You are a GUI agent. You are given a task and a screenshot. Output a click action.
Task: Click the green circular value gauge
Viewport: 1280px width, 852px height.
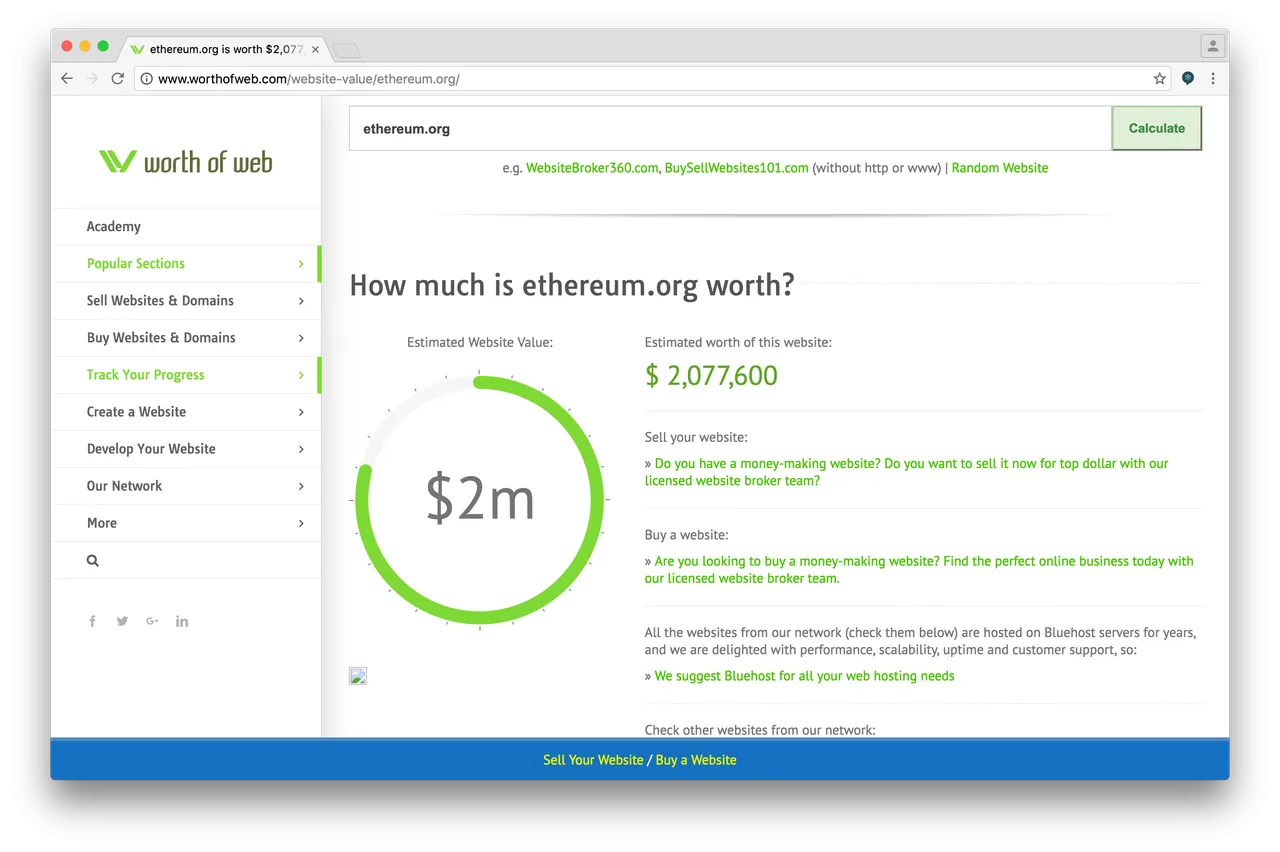480,499
